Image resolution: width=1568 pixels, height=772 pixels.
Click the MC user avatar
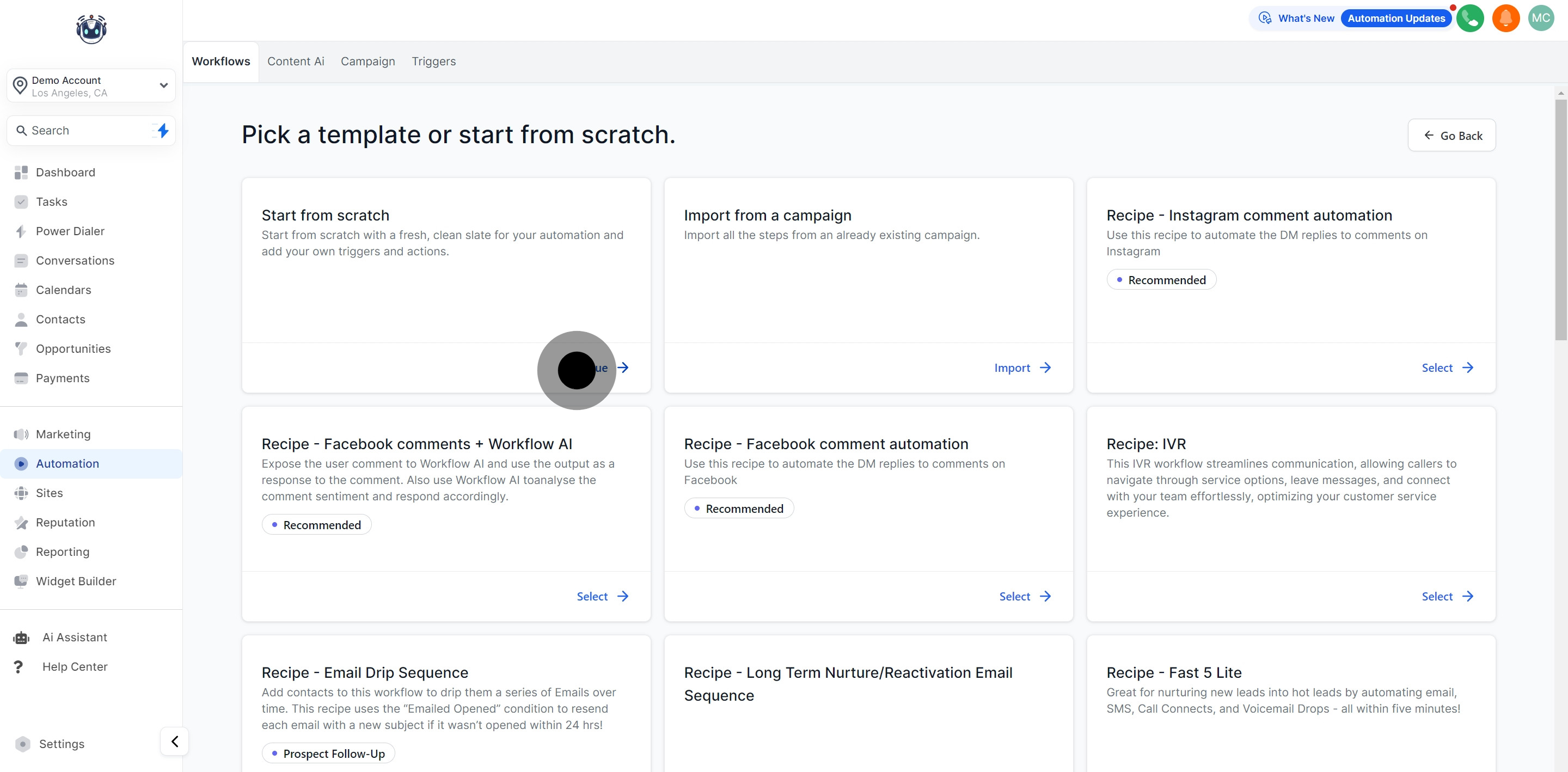[1541, 19]
